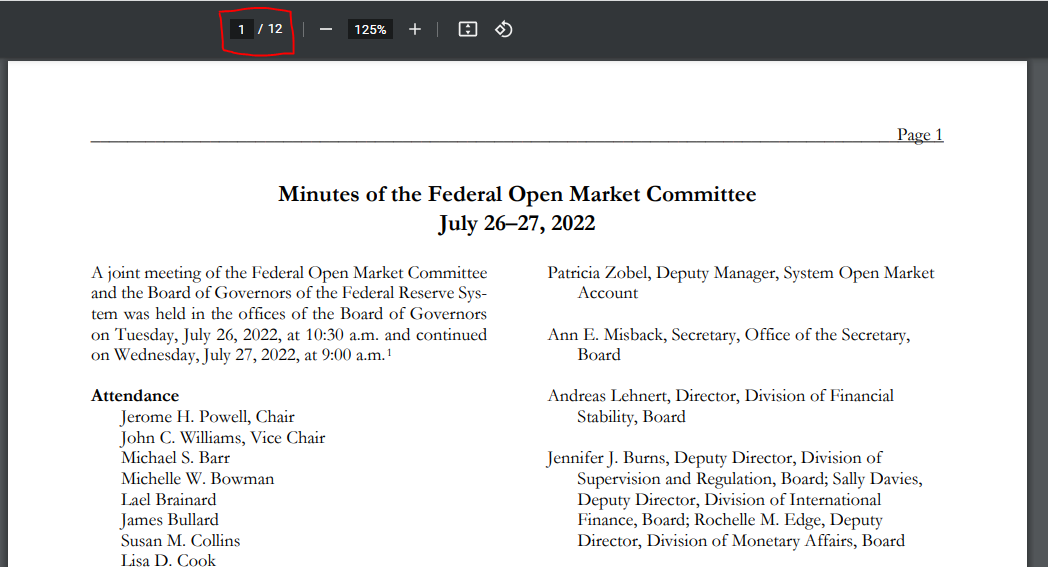Viewport: 1048px width, 567px height.
Task: Click the title 'Minutes of the Federal Open Market Committee'
Action: tap(517, 194)
